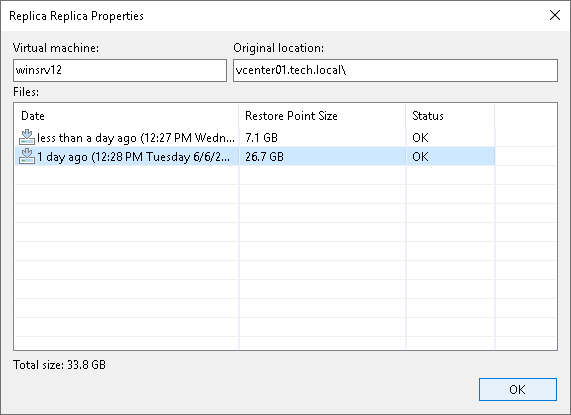Close the Replica Properties dialog window
571x415 pixels.
click(x=555, y=15)
